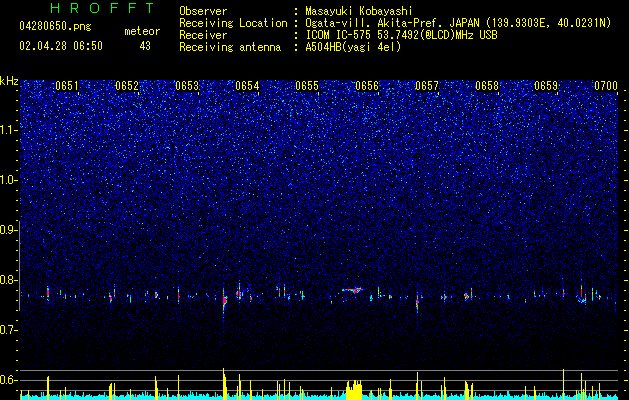Screen dimensions: 629x400
Task: Click time marker 0659
Action: pos(546,86)
